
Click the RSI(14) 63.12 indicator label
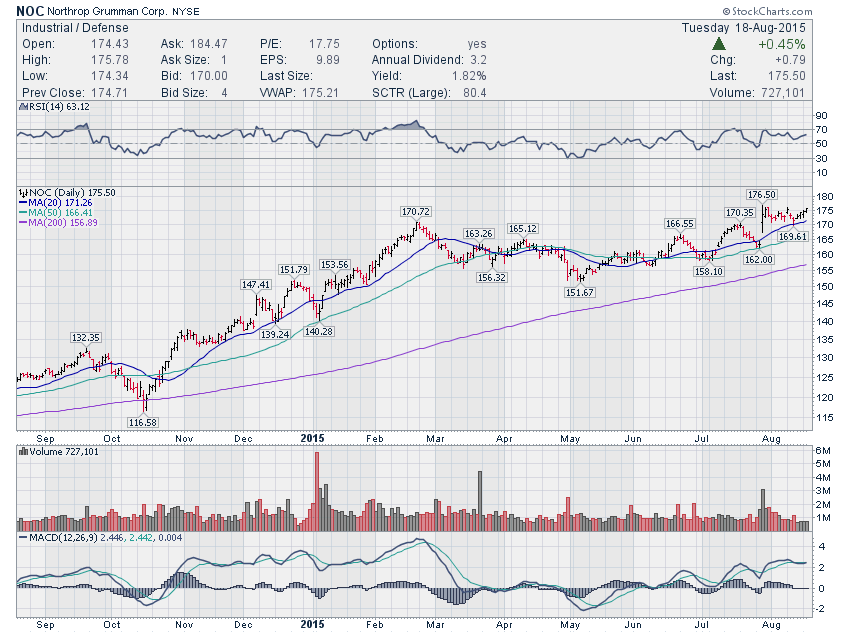[x=59, y=107]
